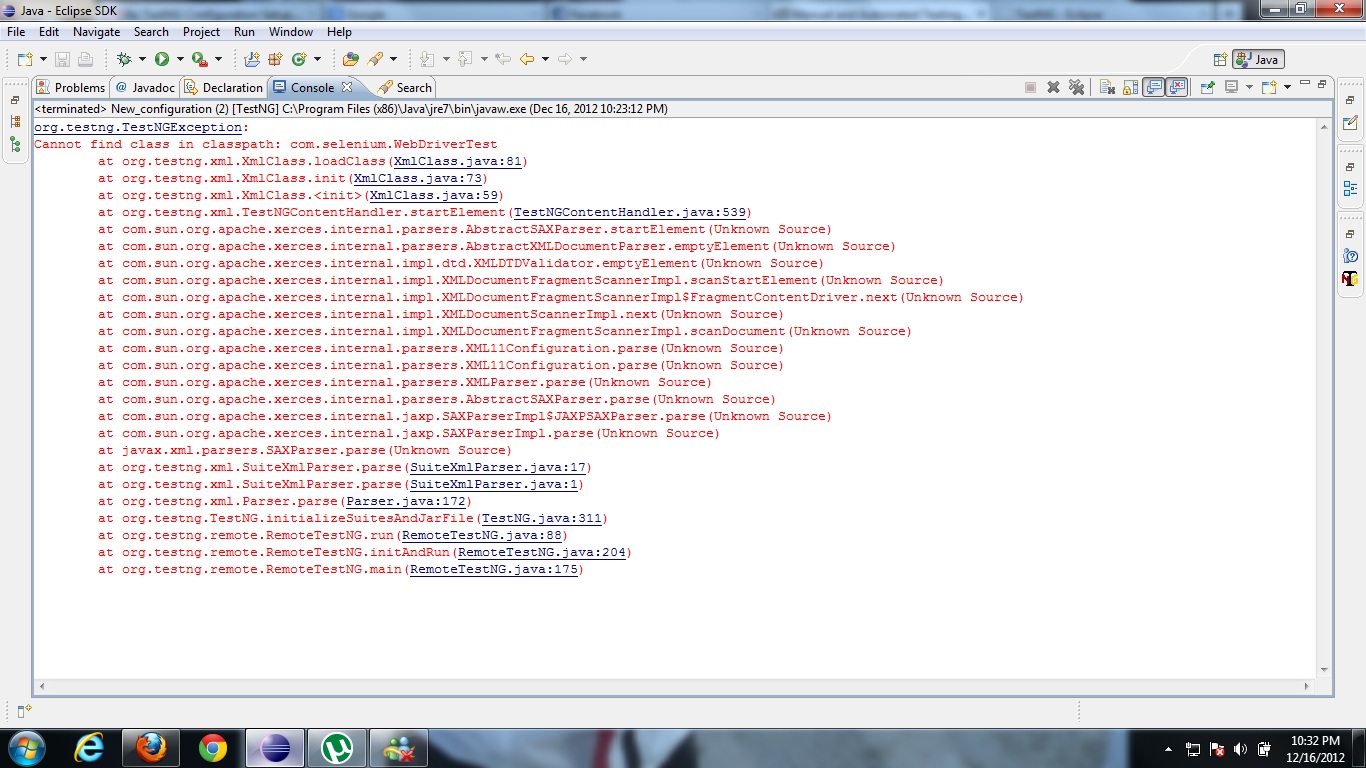Click the right-trim Task List fast view icon
The height and width of the screenshot is (768, 1366).
1350,123
